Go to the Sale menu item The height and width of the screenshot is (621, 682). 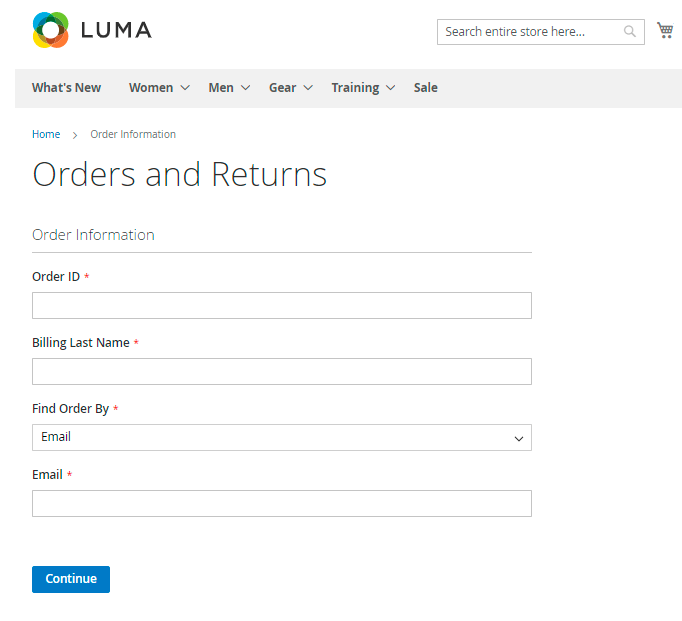pos(425,88)
